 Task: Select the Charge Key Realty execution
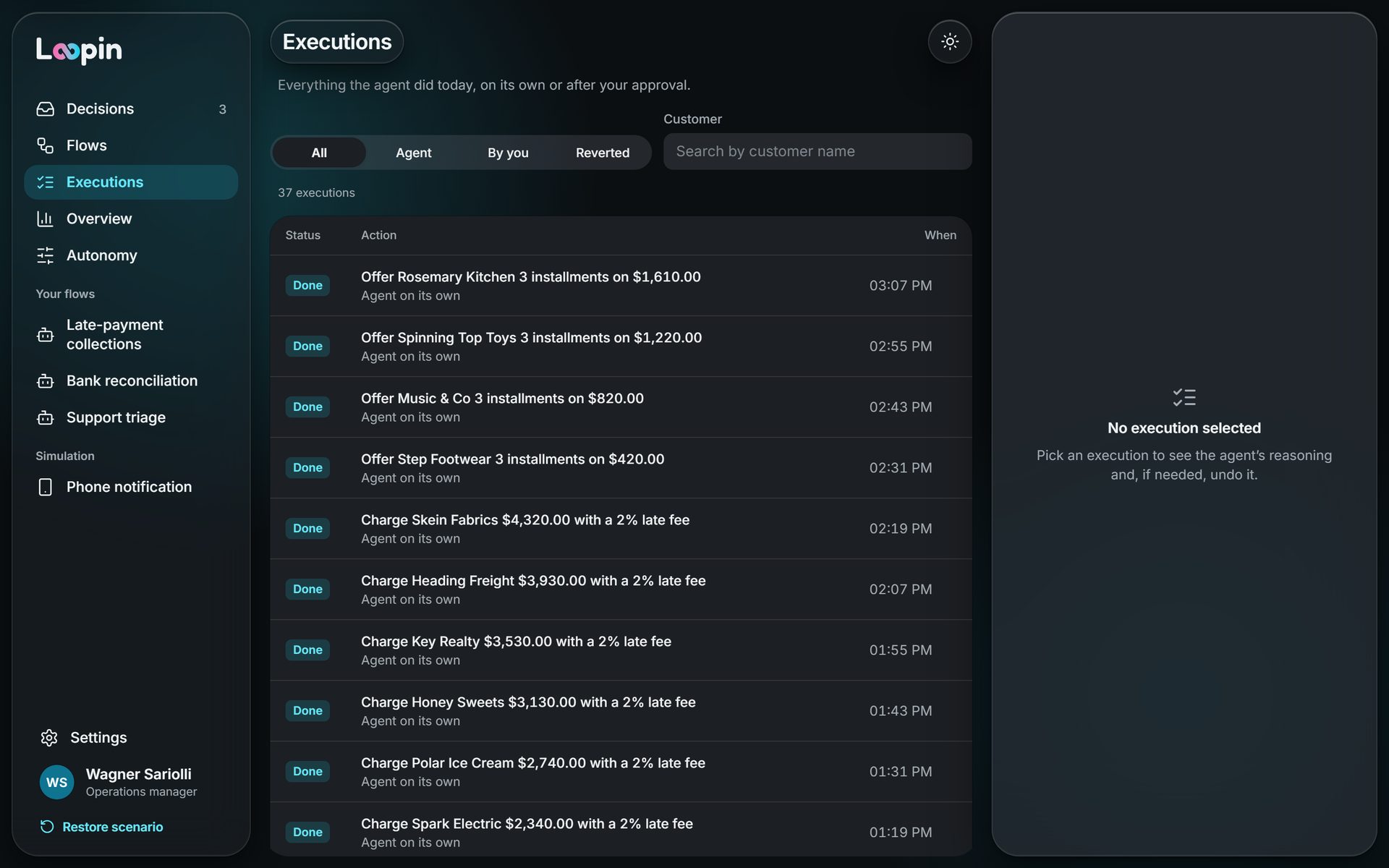click(621, 650)
